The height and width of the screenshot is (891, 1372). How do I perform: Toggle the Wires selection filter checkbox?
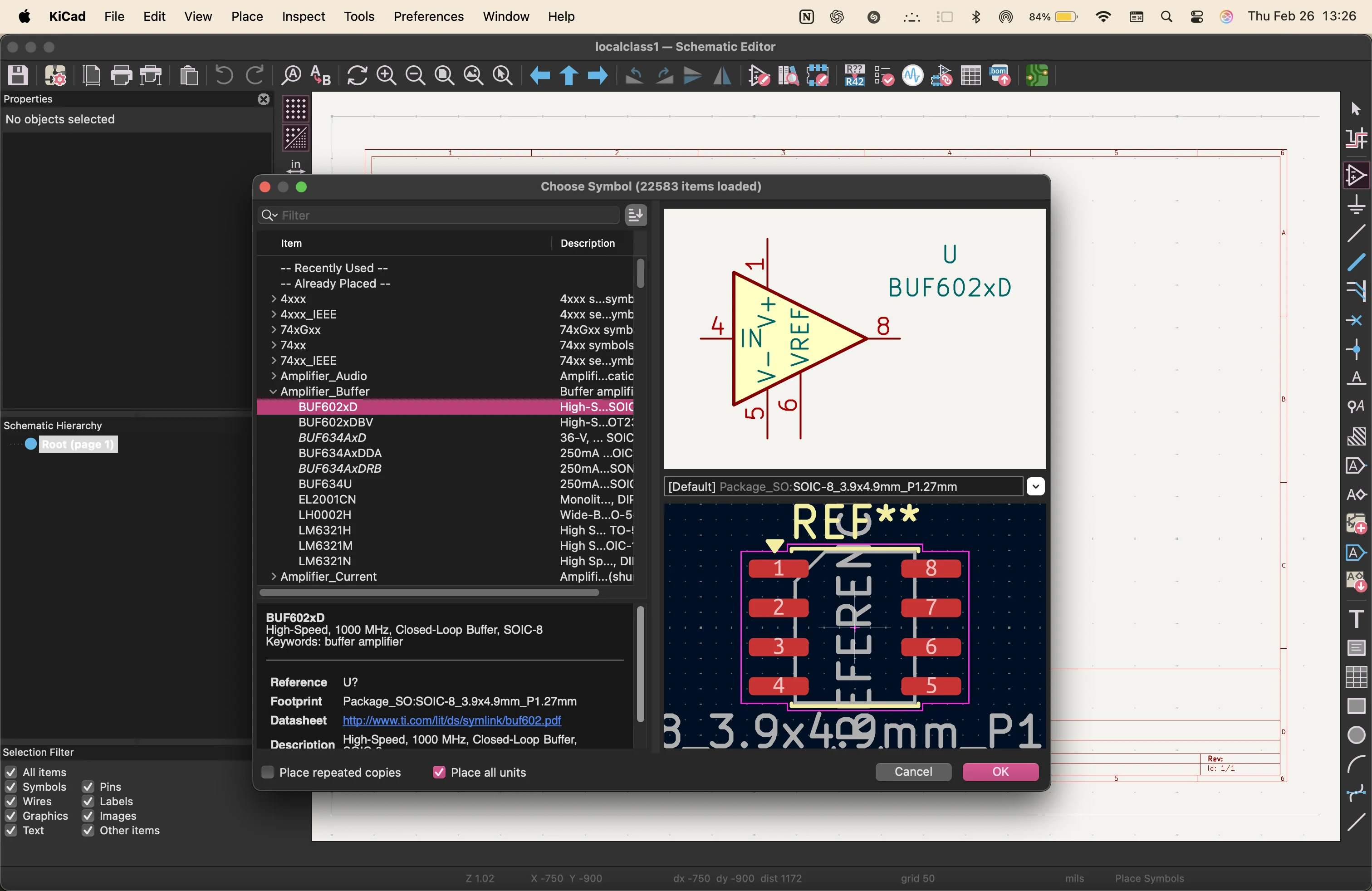pyautogui.click(x=11, y=801)
